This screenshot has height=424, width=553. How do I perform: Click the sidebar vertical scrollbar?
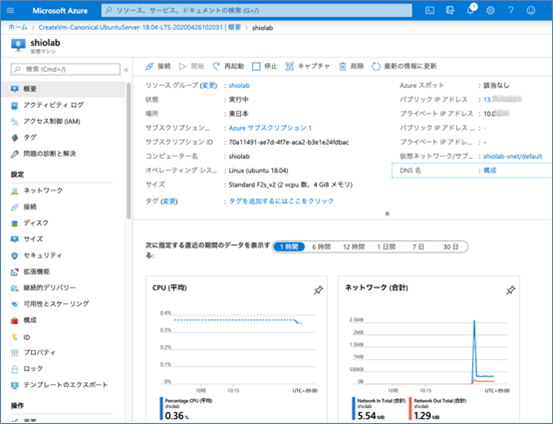(128, 151)
